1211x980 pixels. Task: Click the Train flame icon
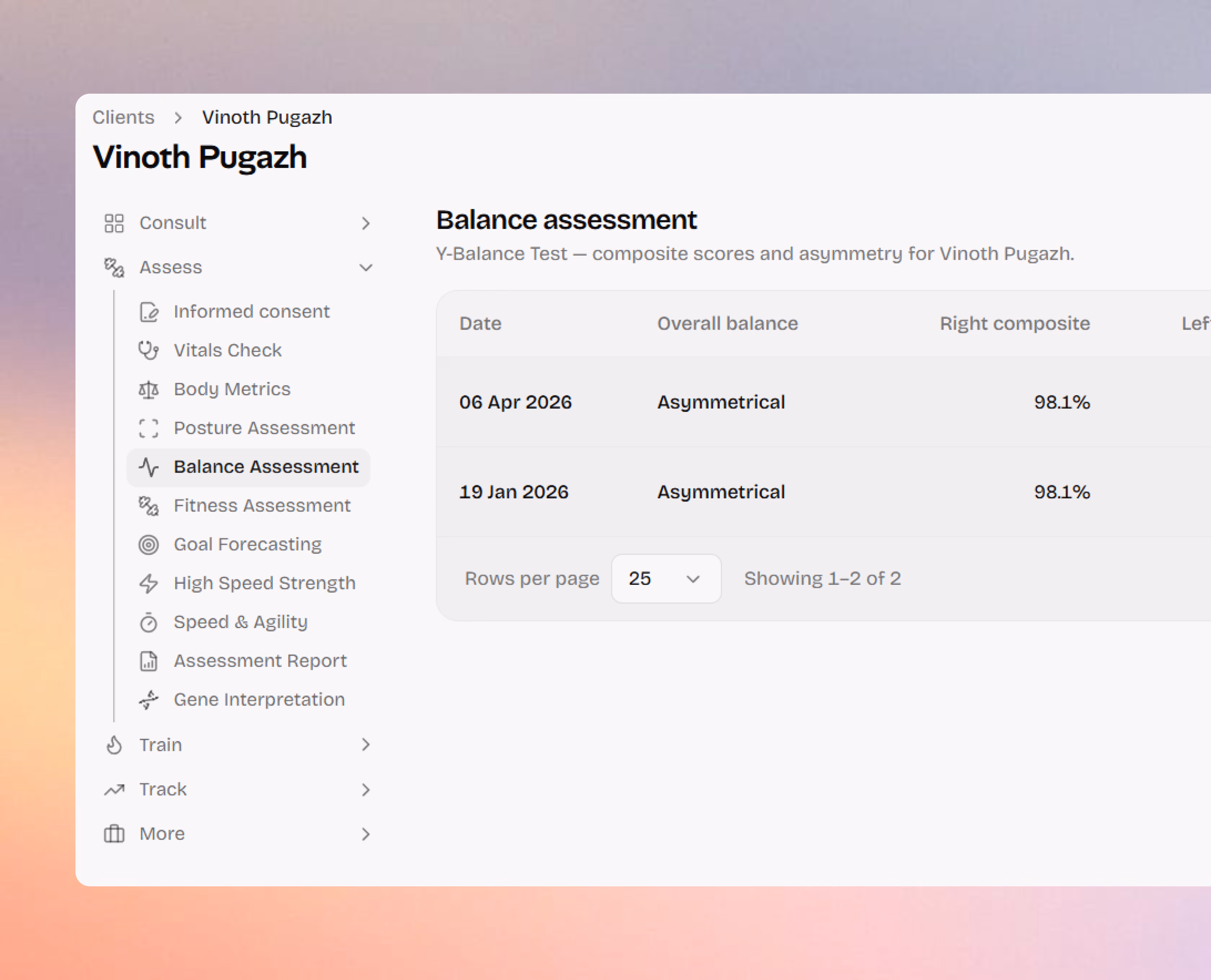coord(114,745)
